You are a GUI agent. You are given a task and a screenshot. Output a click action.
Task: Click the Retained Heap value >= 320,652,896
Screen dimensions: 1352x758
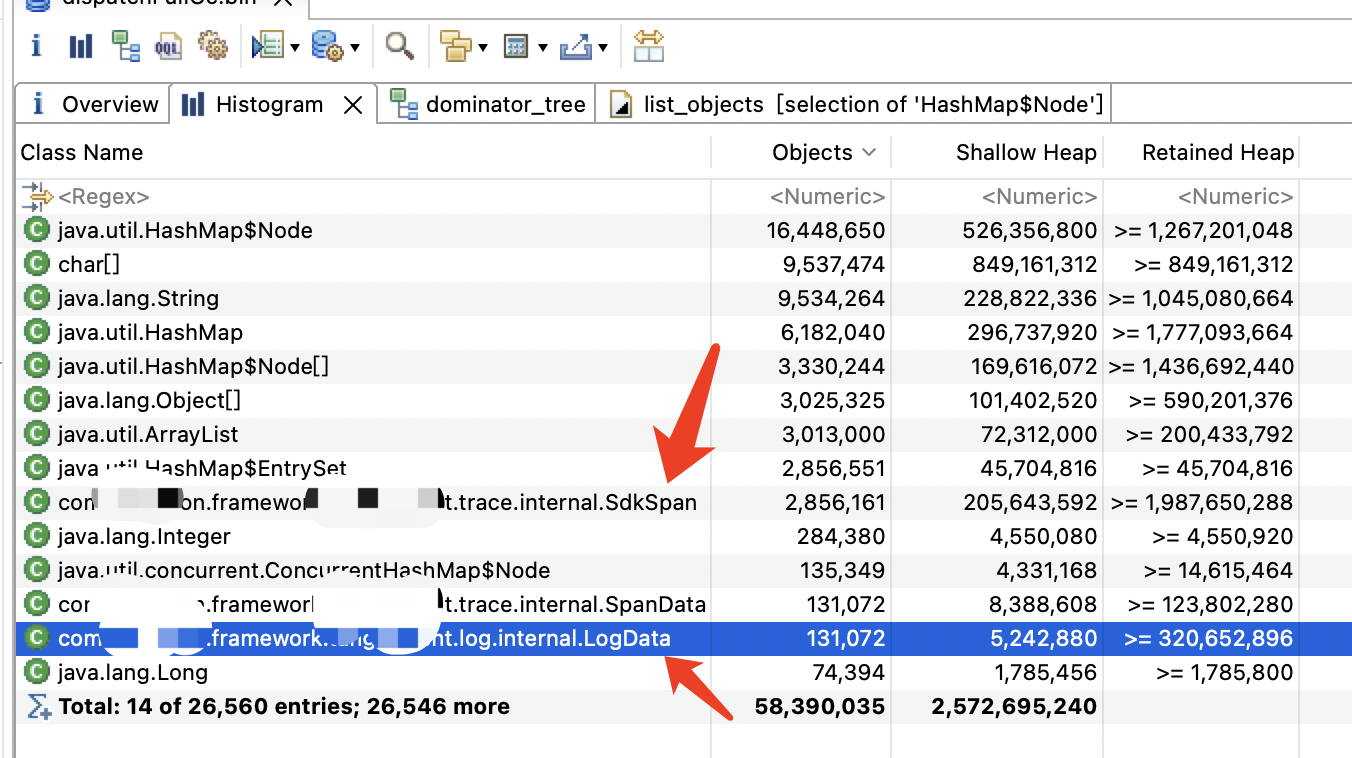(1209, 638)
